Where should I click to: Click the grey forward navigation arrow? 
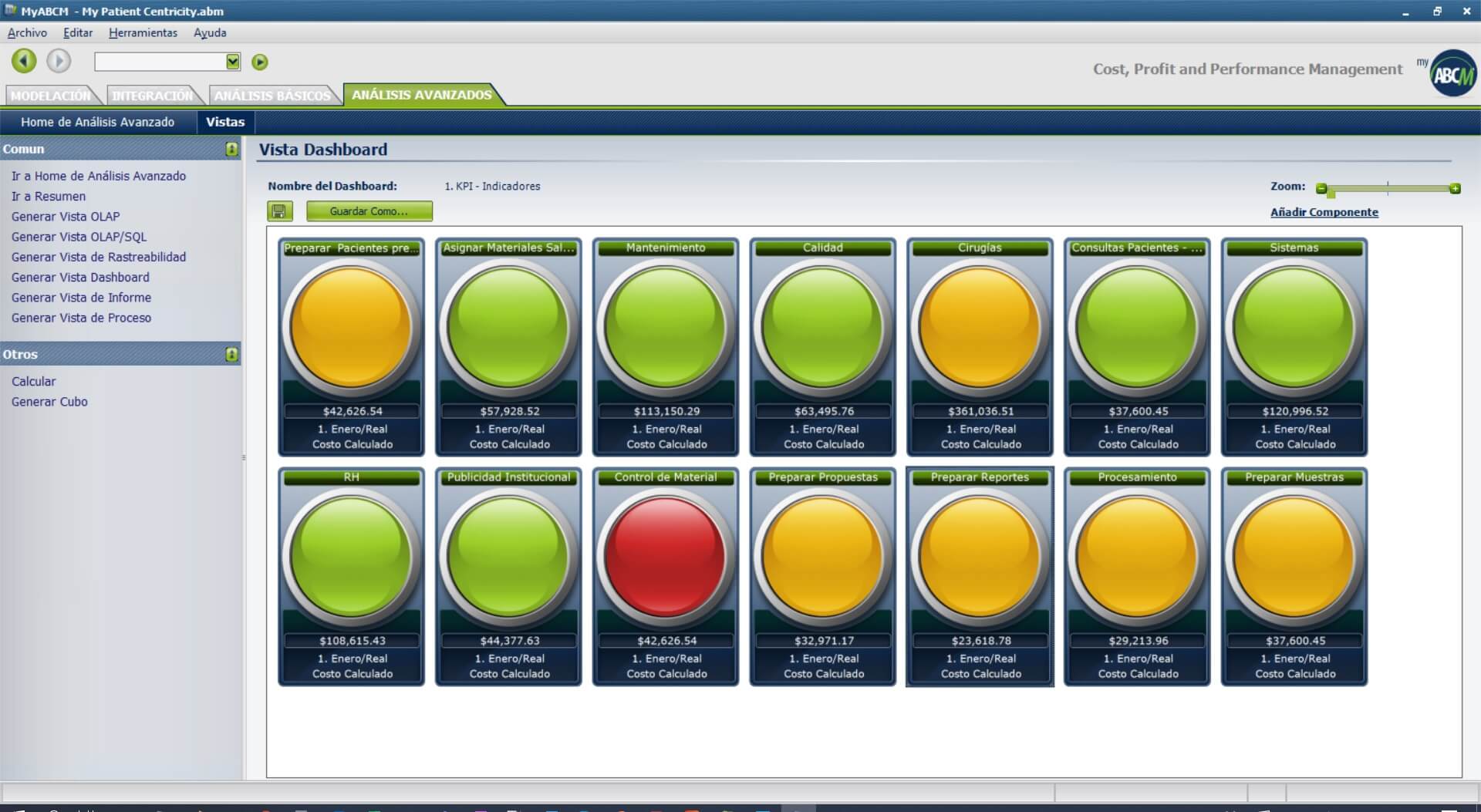59,61
